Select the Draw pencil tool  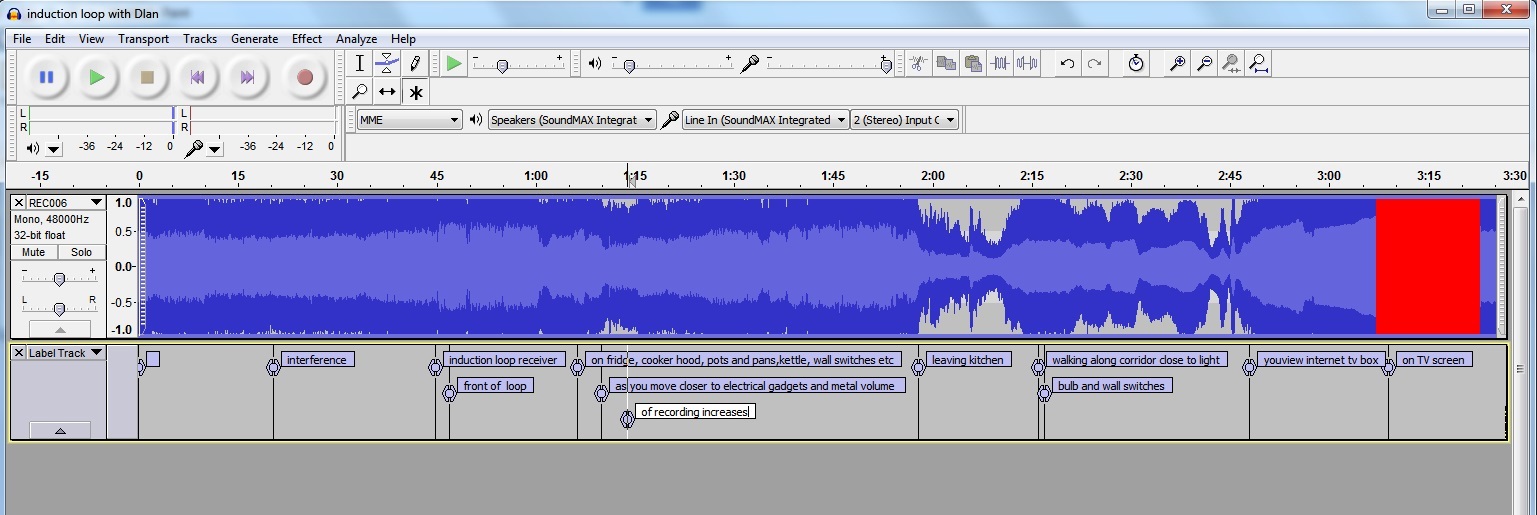tap(415, 64)
